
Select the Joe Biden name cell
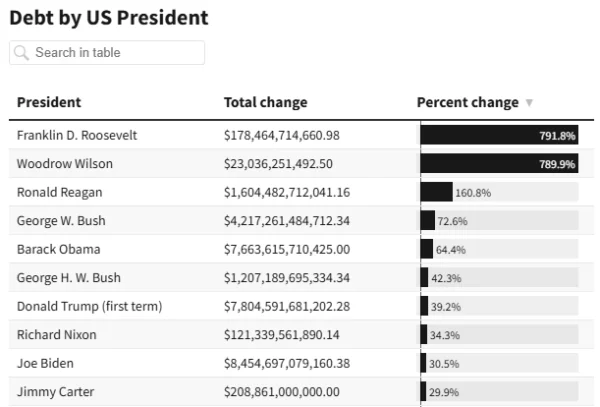(x=45, y=363)
